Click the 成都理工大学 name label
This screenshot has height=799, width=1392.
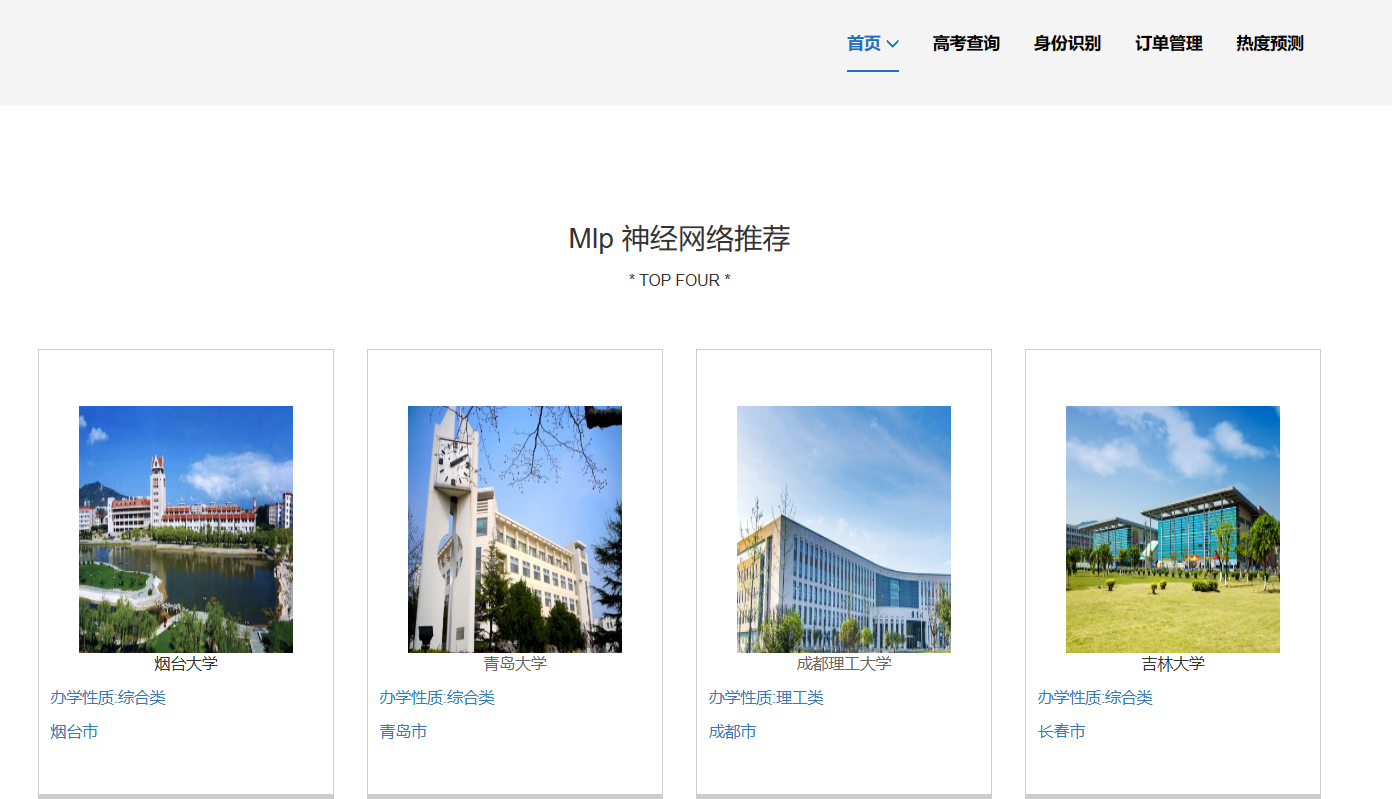844,664
